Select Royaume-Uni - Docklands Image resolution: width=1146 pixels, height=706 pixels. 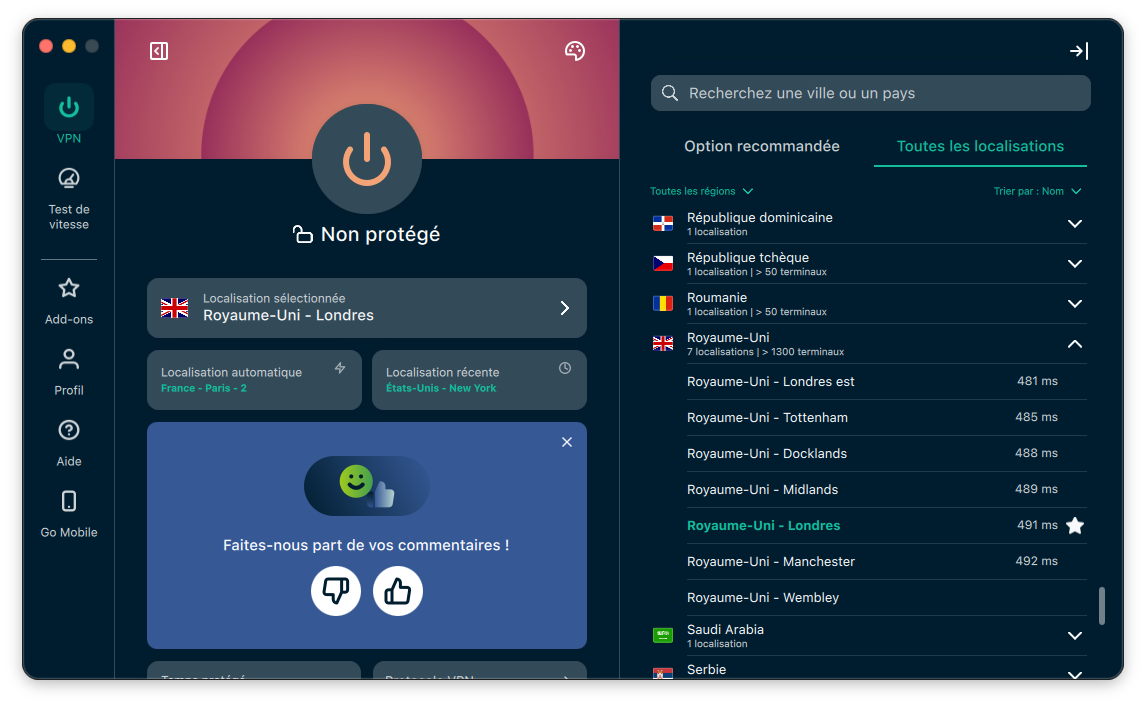[886, 453]
